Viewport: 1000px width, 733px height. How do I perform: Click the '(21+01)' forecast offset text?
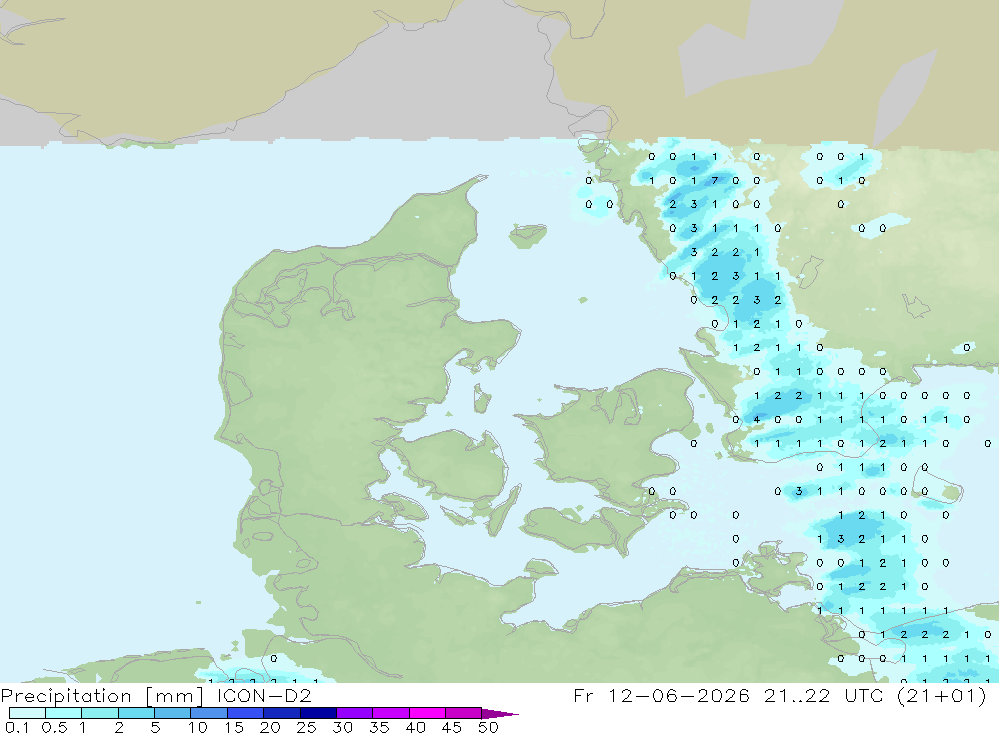point(942,695)
